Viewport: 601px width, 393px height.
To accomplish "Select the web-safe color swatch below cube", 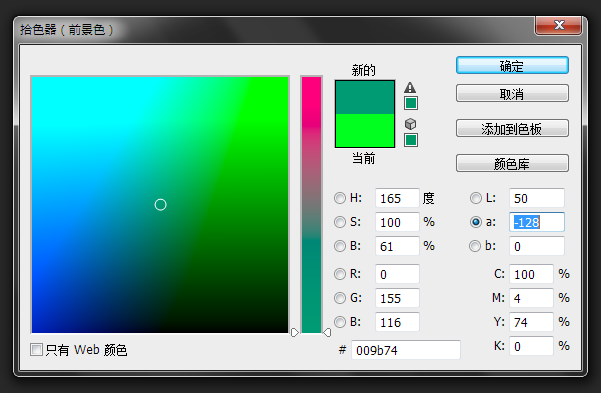I will [x=411, y=140].
